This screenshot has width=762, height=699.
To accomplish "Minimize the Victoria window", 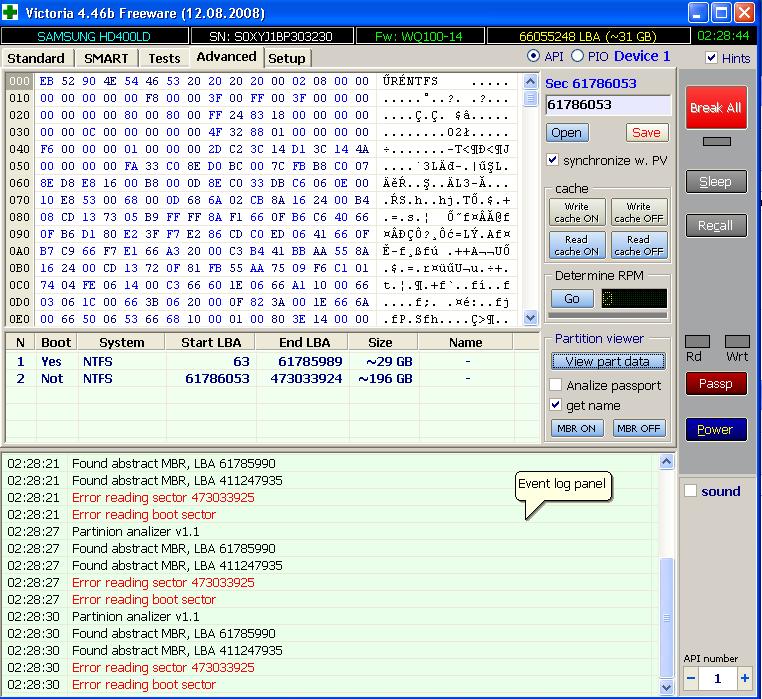I will pos(697,12).
